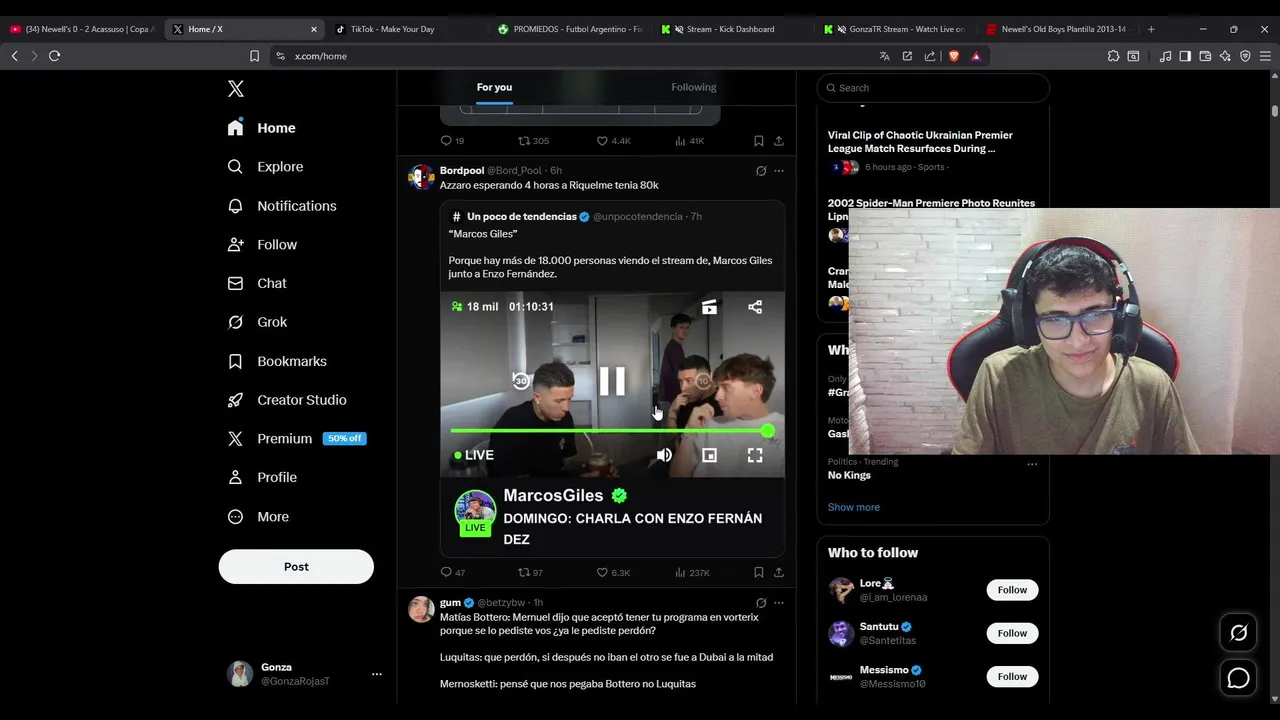The height and width of the screenshot is (720, 1280).
Task: Mute the video with the speaker icon
Action: [x=664, y=455]
